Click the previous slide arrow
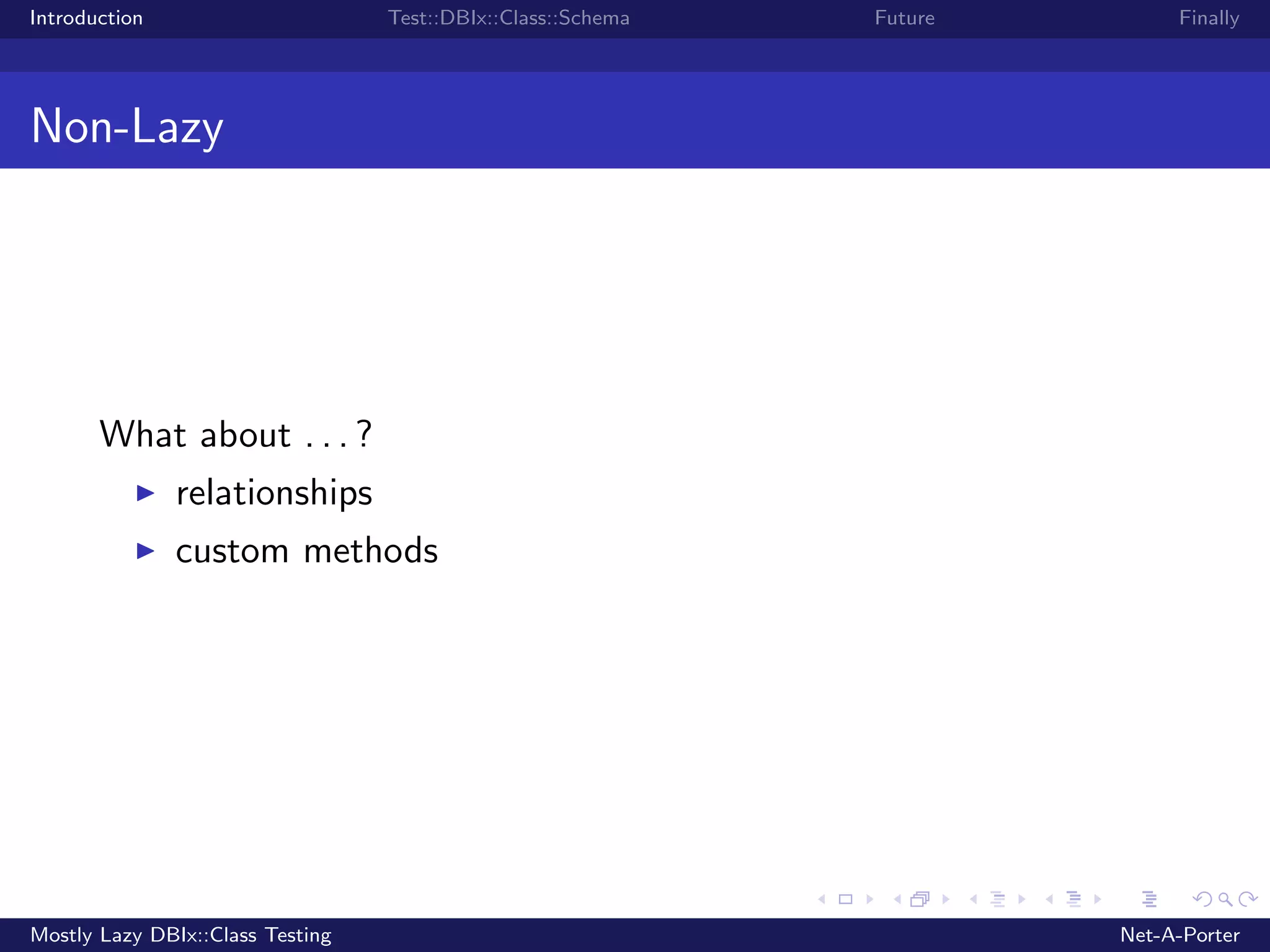The width and height of the screenshot is (1270, 952). (822, 899)
